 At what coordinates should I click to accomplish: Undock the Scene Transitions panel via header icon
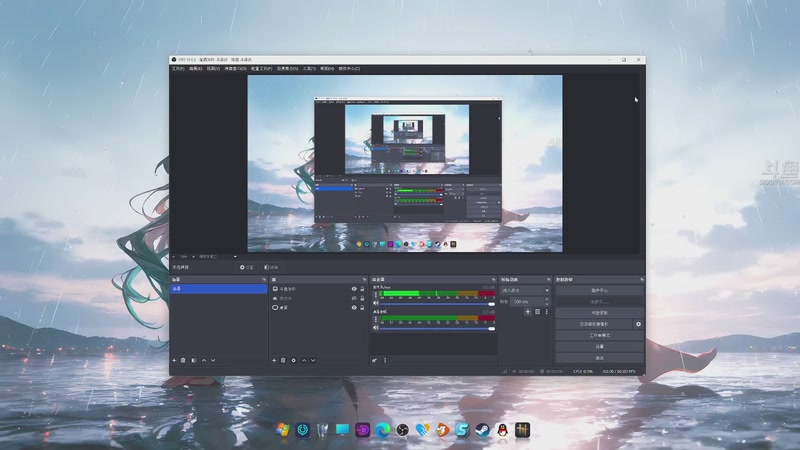[x=548, y=280]
